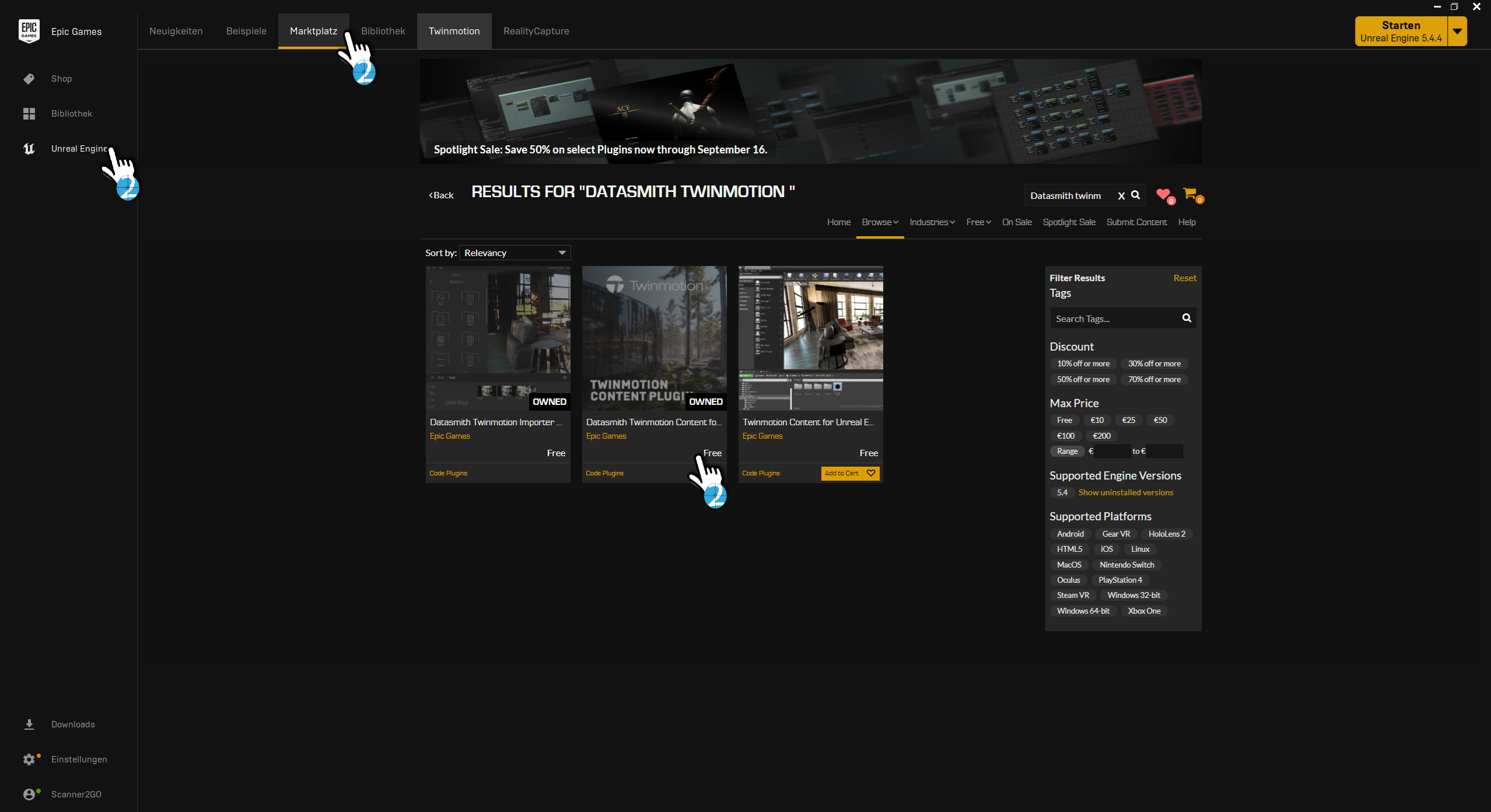Add Twinmotion Content to wishlist heart
This screenshot has height=812, width=1491.
point(871,473)
